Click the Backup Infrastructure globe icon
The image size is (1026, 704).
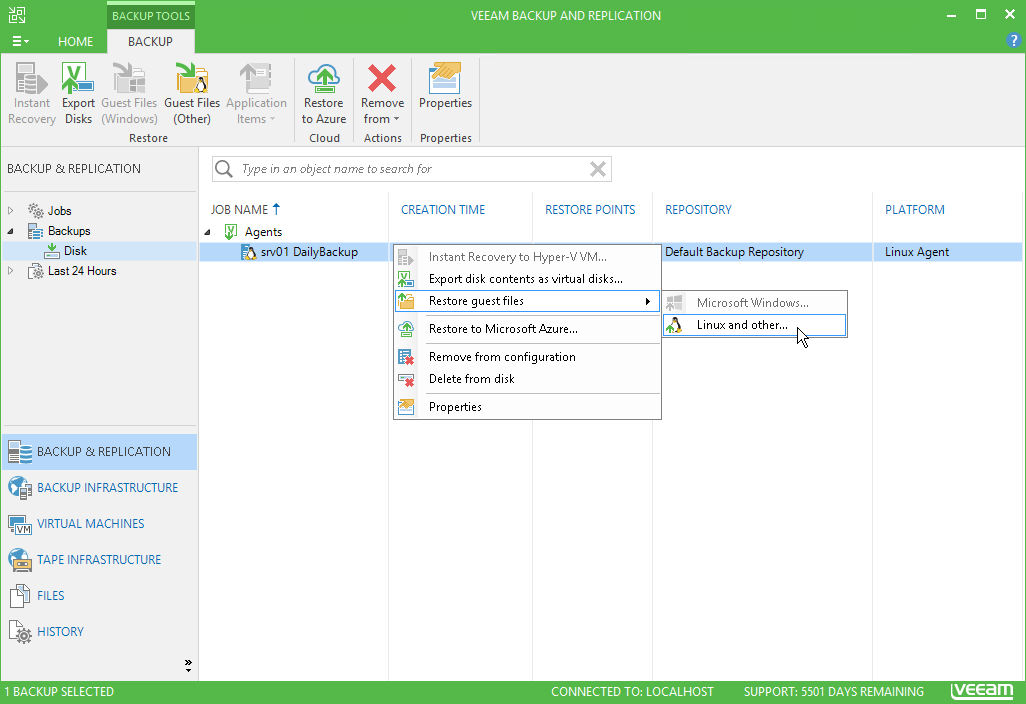point(20,488)
